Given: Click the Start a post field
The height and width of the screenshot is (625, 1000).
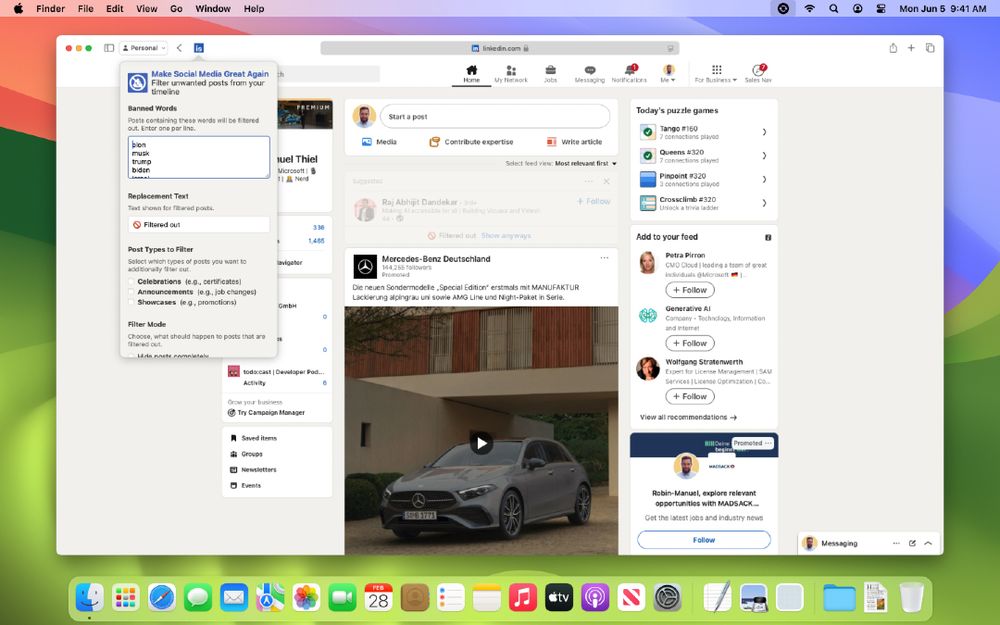Looking at the screenshot, I should coord(495,117).
